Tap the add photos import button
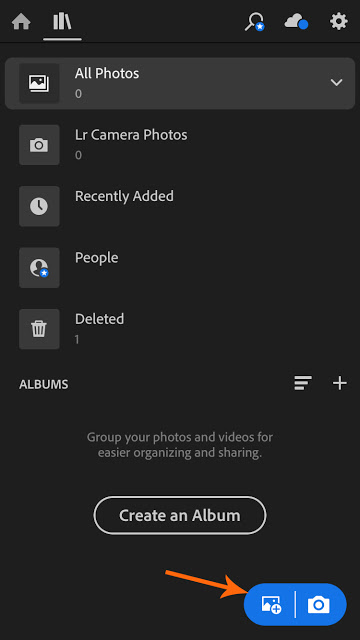This screenshot has width=360, height=640. [271, 604]
